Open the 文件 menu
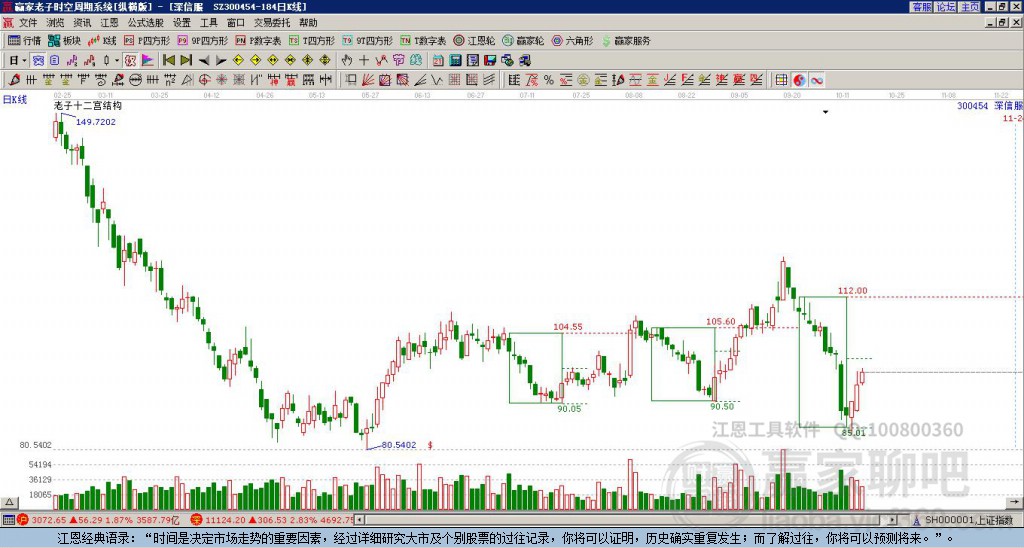The image size is (1024, 548). click(x=28, y=23)
